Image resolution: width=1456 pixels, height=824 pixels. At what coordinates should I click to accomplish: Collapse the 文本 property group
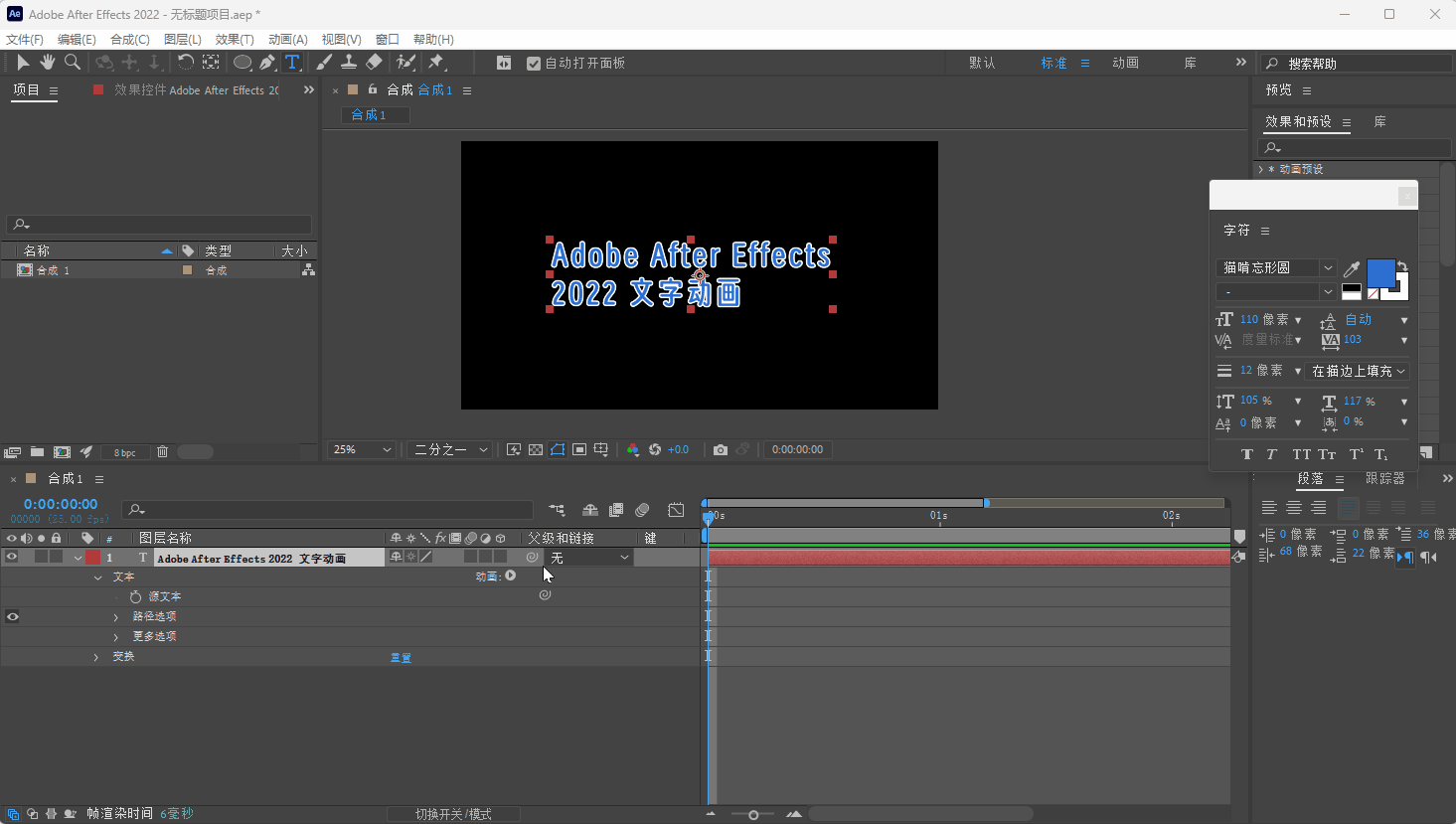pyautogui.click(x=97, y=577)
